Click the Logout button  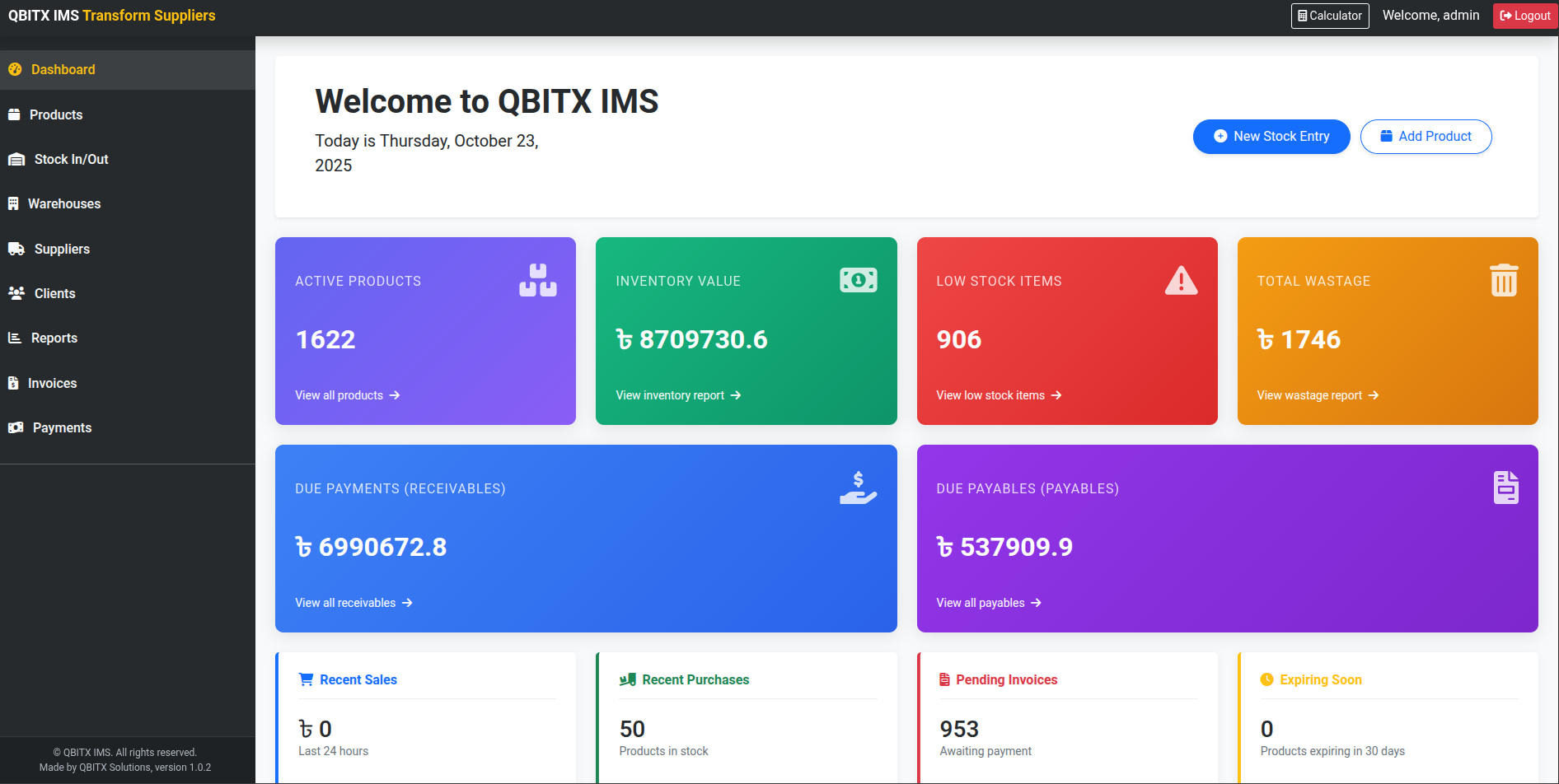click(1524, 16)
